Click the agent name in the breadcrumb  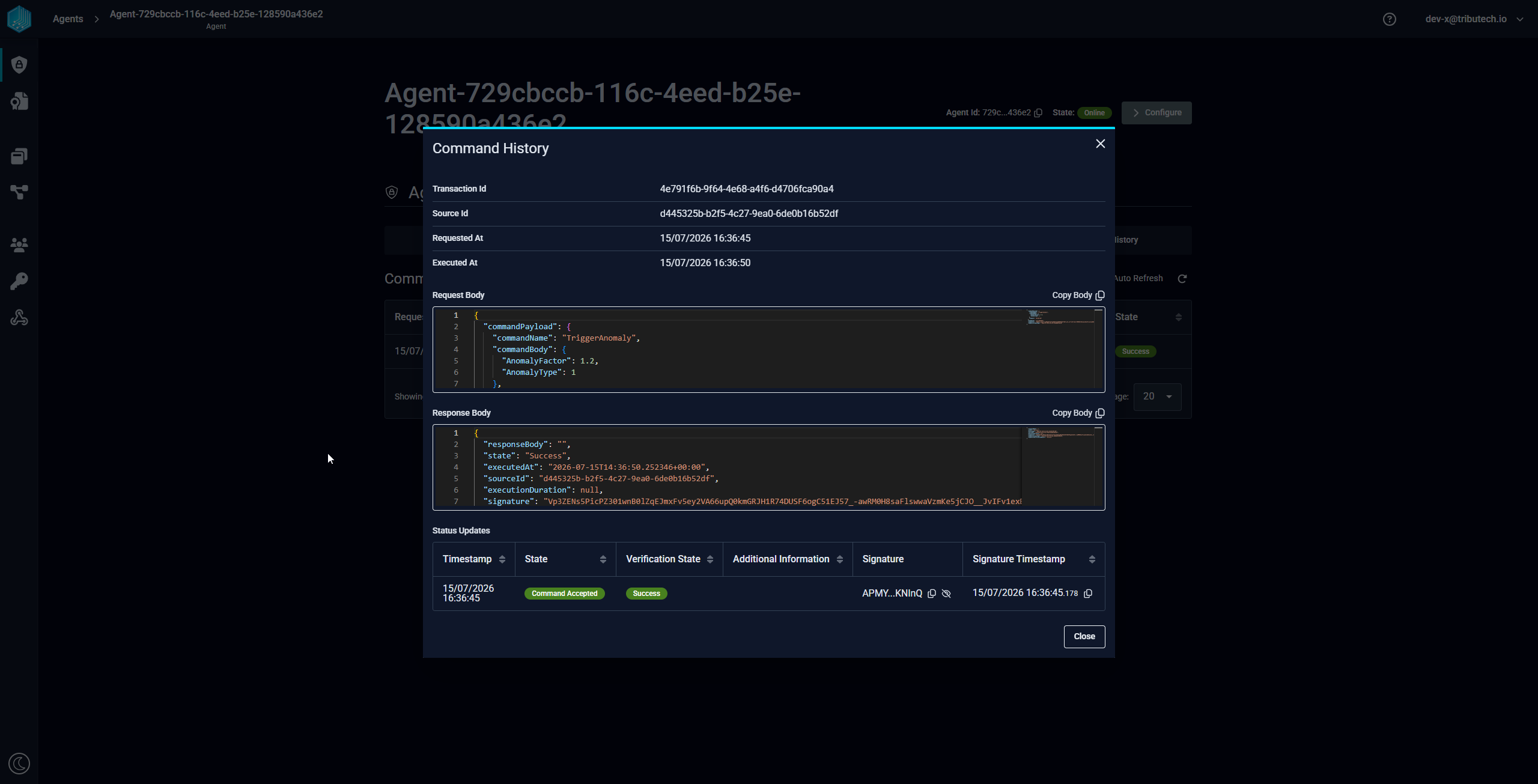(216, 14)
